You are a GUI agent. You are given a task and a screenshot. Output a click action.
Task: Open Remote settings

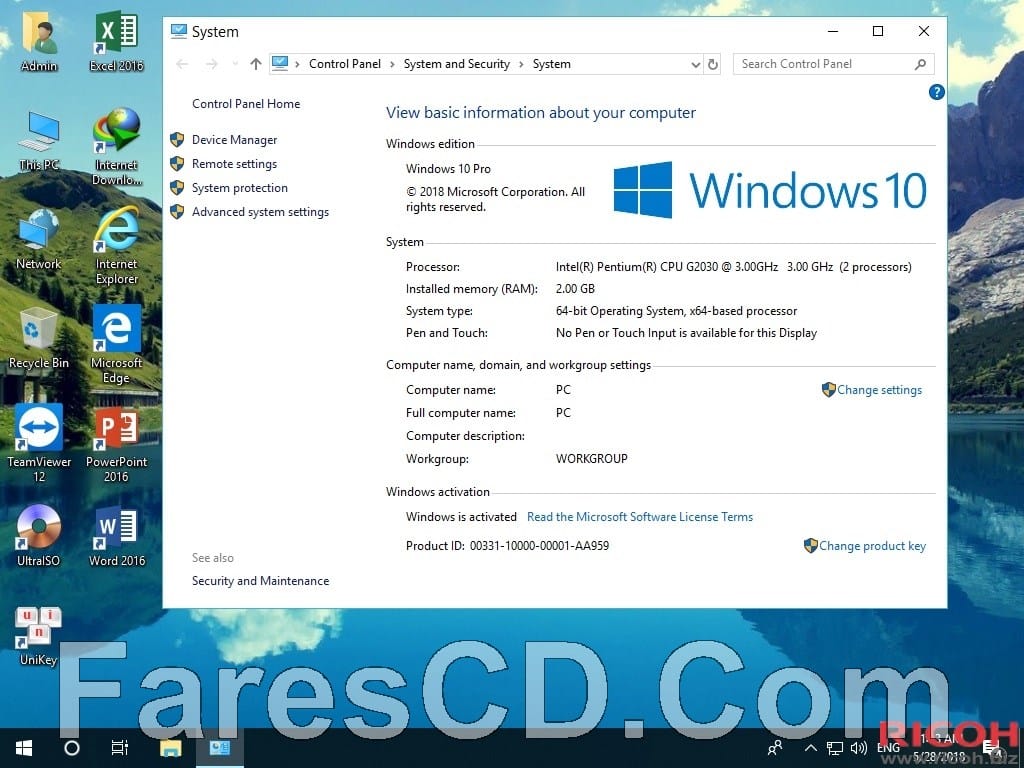(x=234, y=164)
